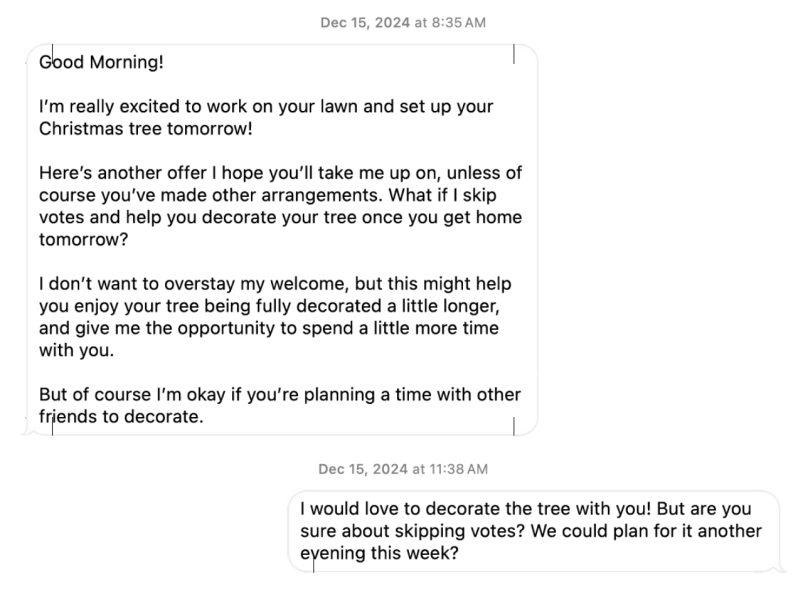Select the reply bubble about decorating the tree
Viewport: 803px width, 597px height.
coord(534,531)
